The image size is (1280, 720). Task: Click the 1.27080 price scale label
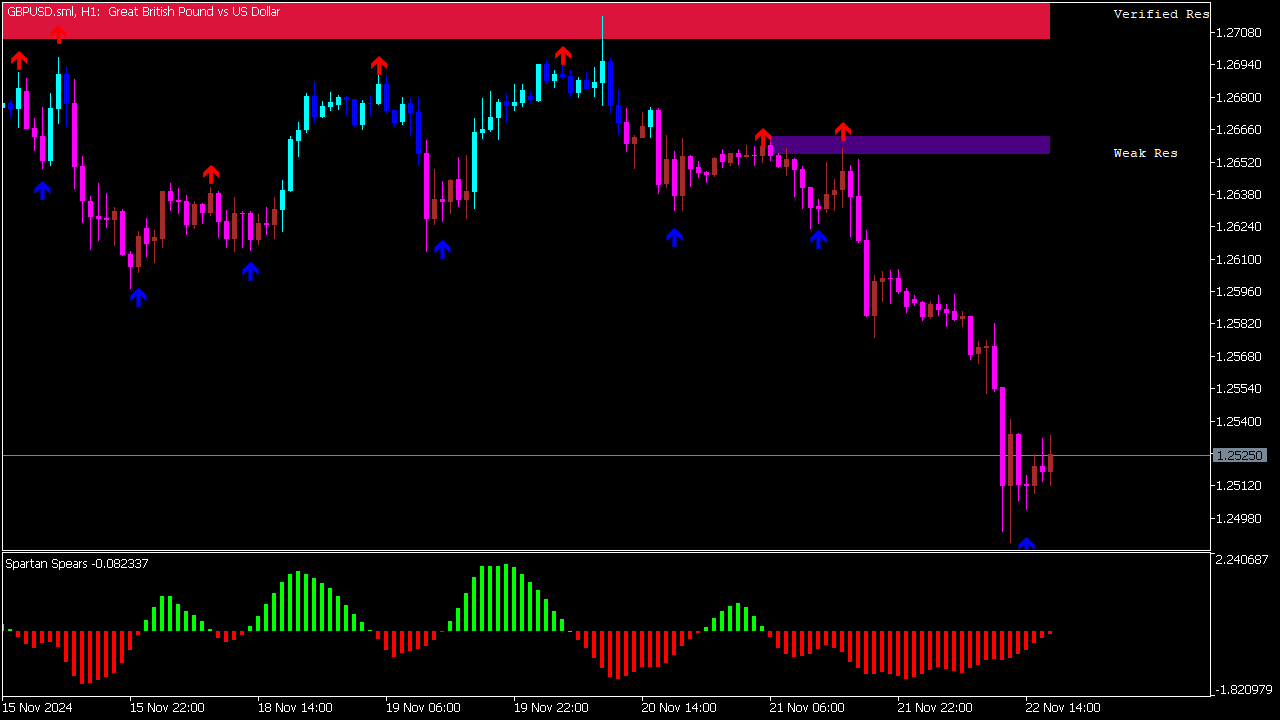(x=1238, y=33)
